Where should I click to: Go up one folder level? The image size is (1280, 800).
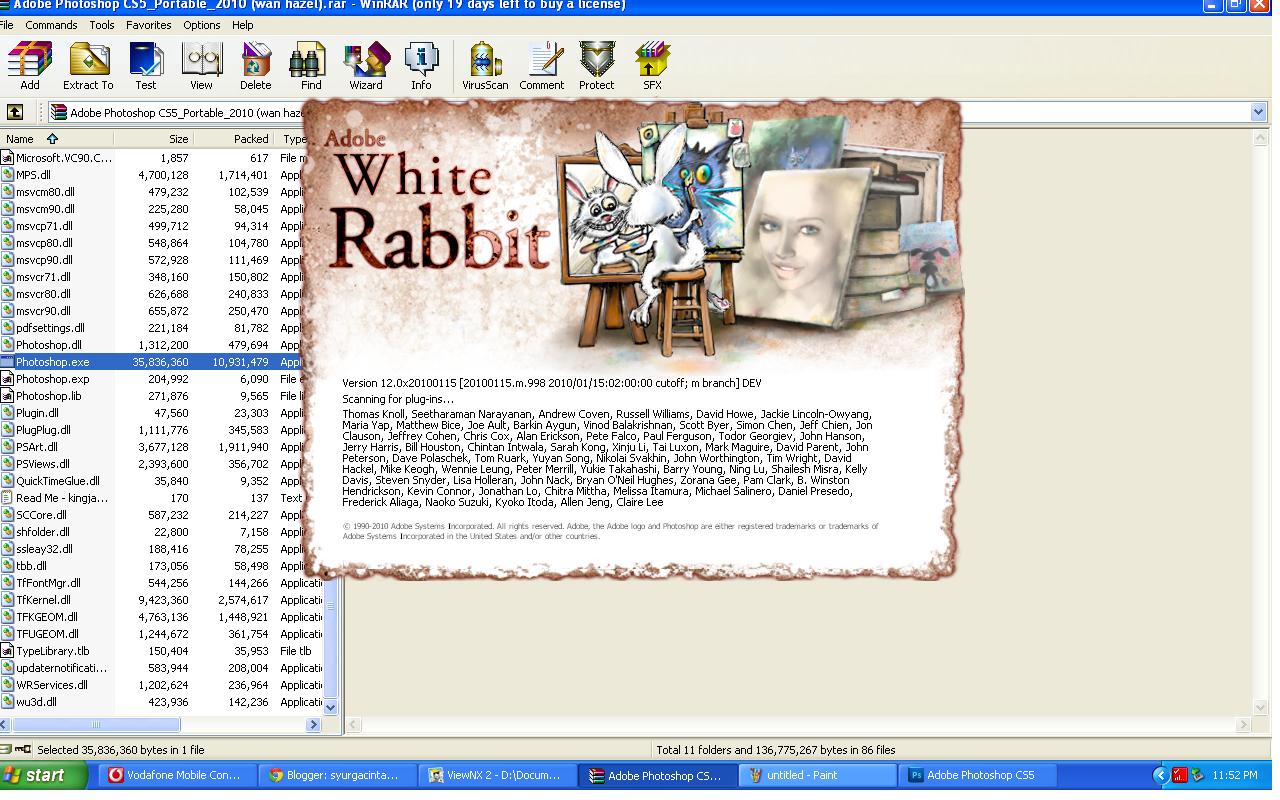(15, 113)
